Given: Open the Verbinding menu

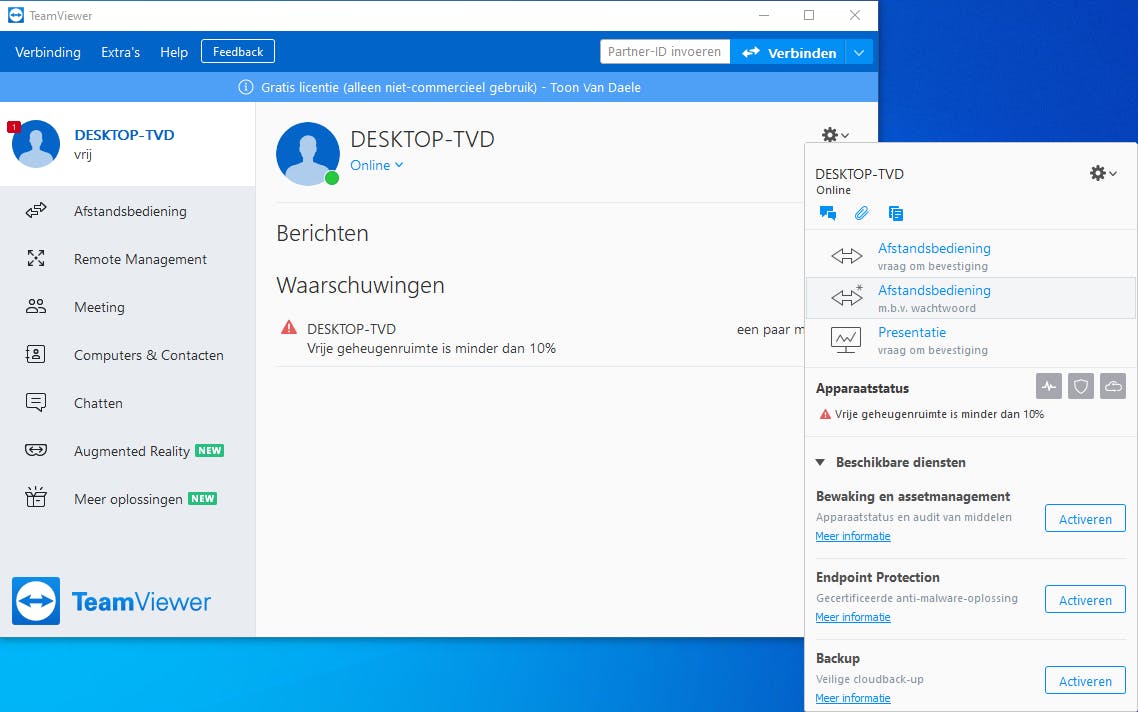Looking at the screenshot, I should [48, 52].
